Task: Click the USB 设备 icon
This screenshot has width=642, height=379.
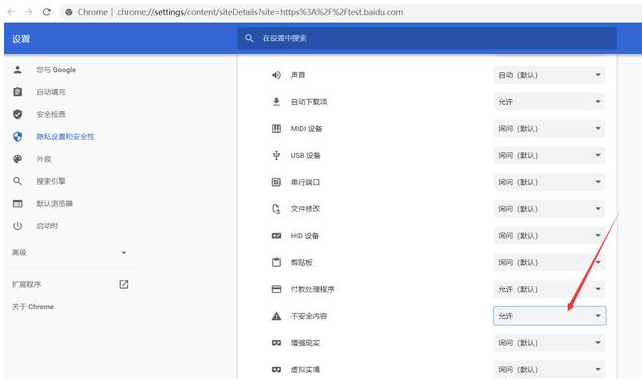Action: (276, 155)
